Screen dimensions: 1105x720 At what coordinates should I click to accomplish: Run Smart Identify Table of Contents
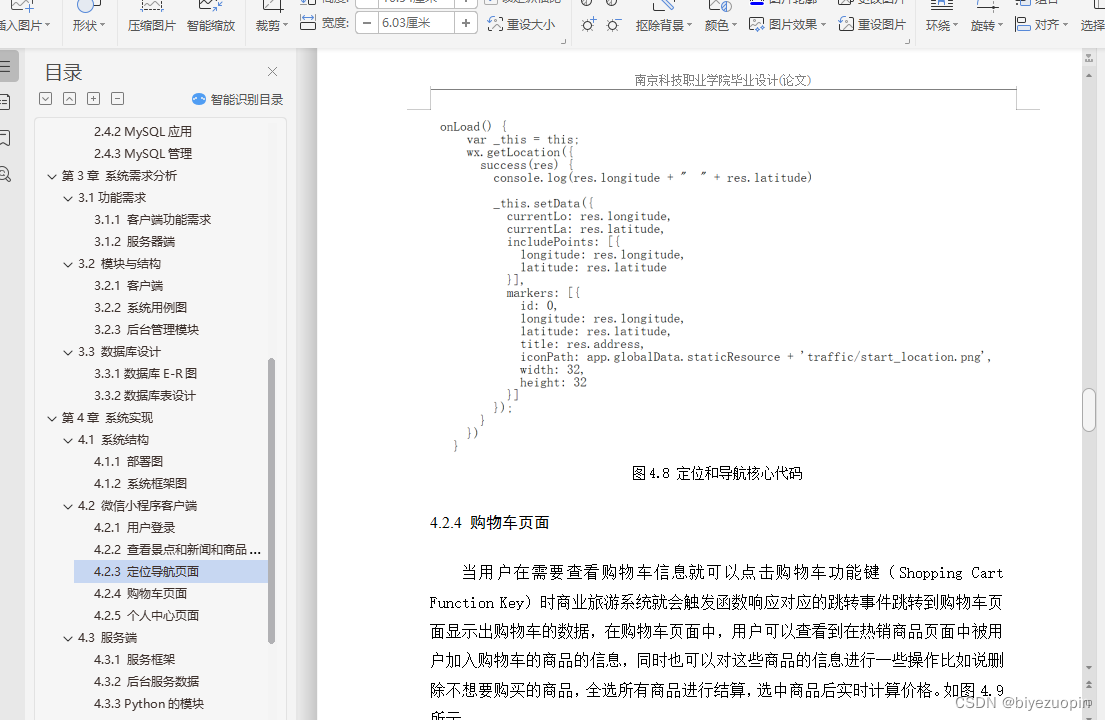click(x=236, y=98)
